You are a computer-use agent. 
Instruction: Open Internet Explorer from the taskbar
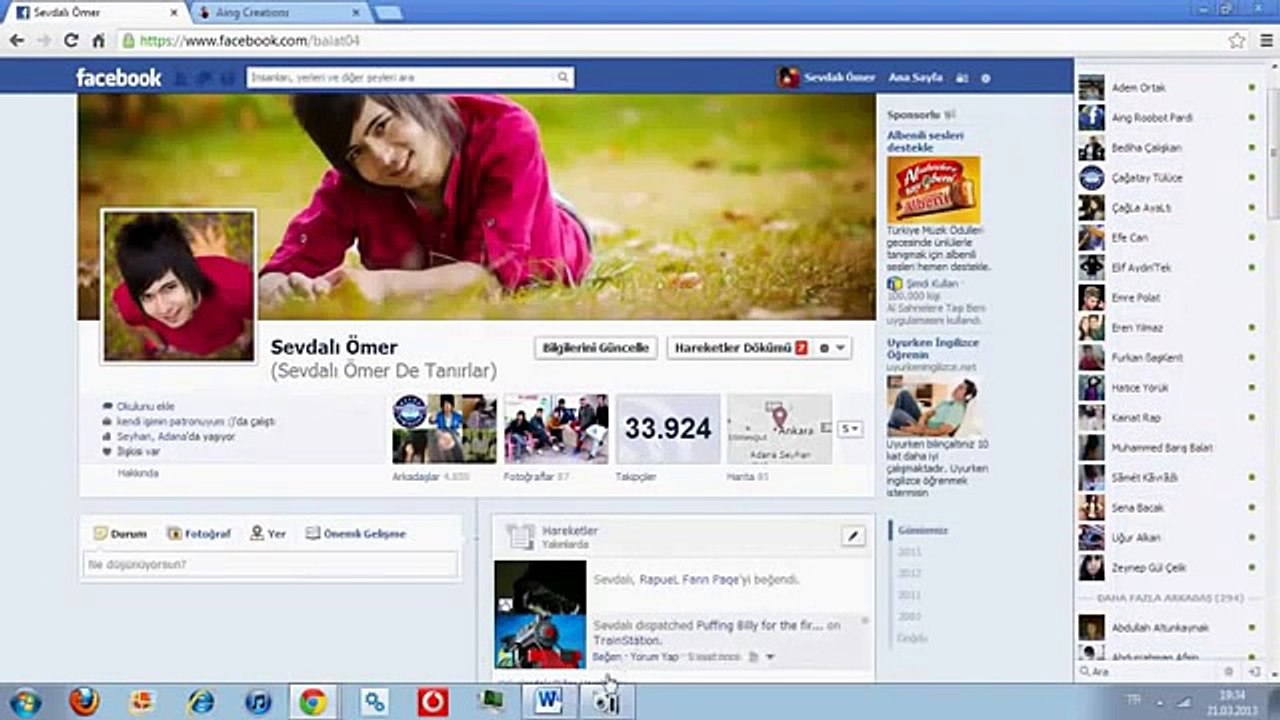(201, 702)
